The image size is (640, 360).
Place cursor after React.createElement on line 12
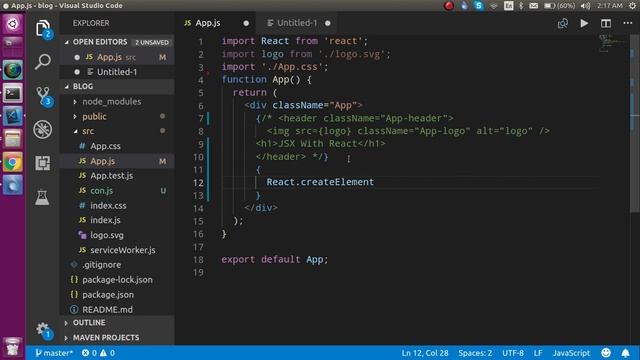point(374,182)
